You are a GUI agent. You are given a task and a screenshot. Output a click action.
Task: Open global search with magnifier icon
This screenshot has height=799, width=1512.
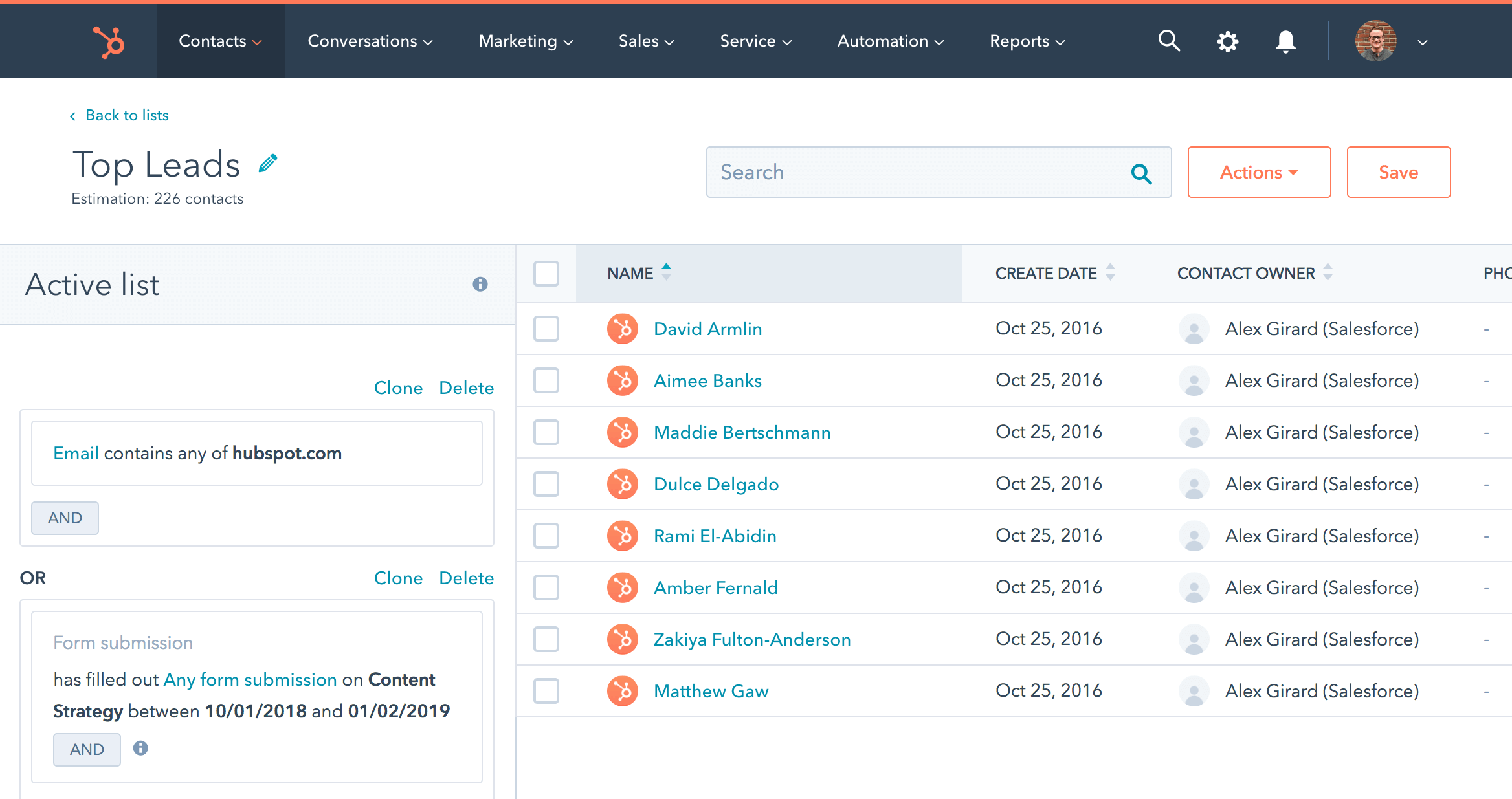click(1169, 41)
